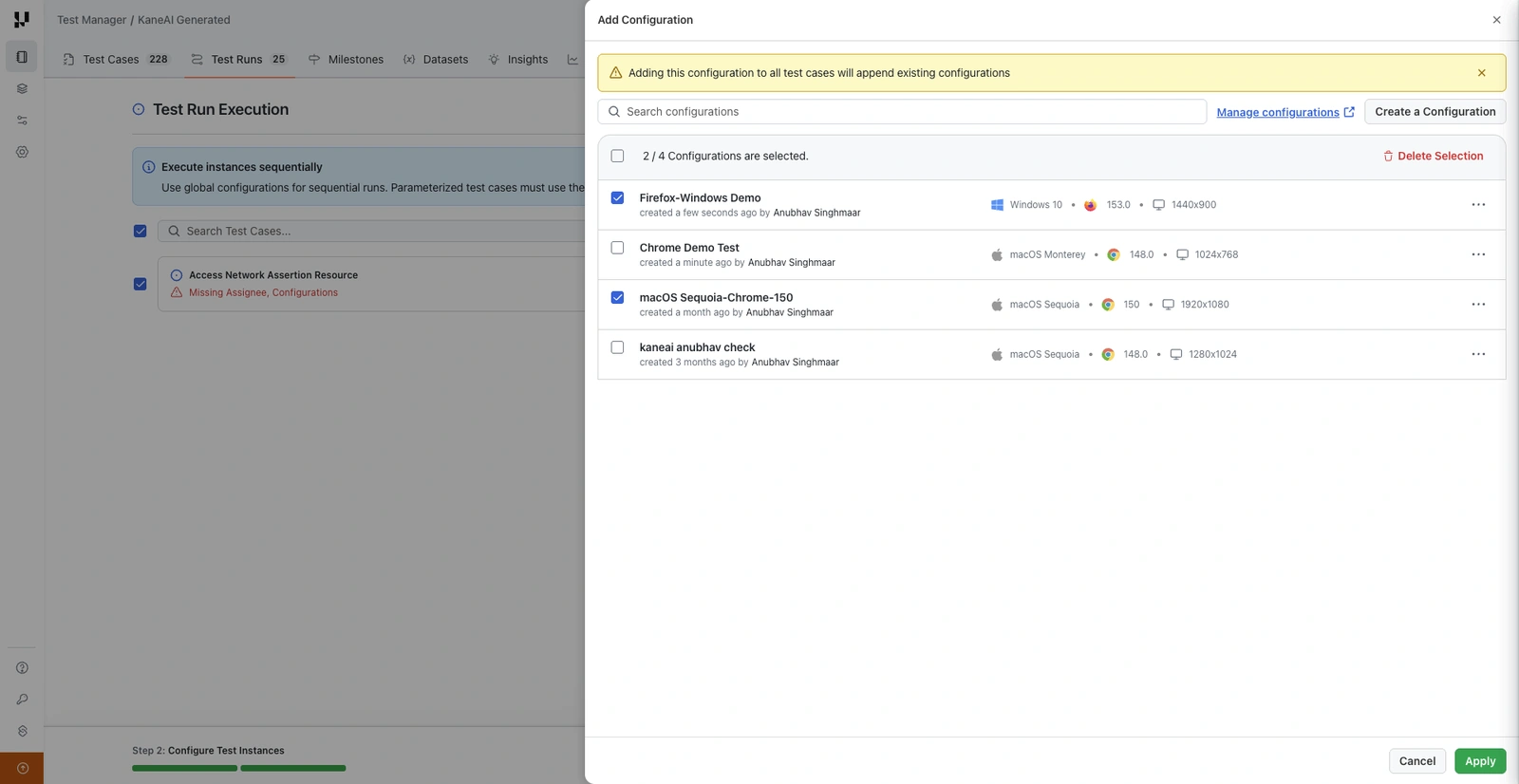Open more options for Chrome Demo Test
The image size is (1519, 784).
[1478, 254]
